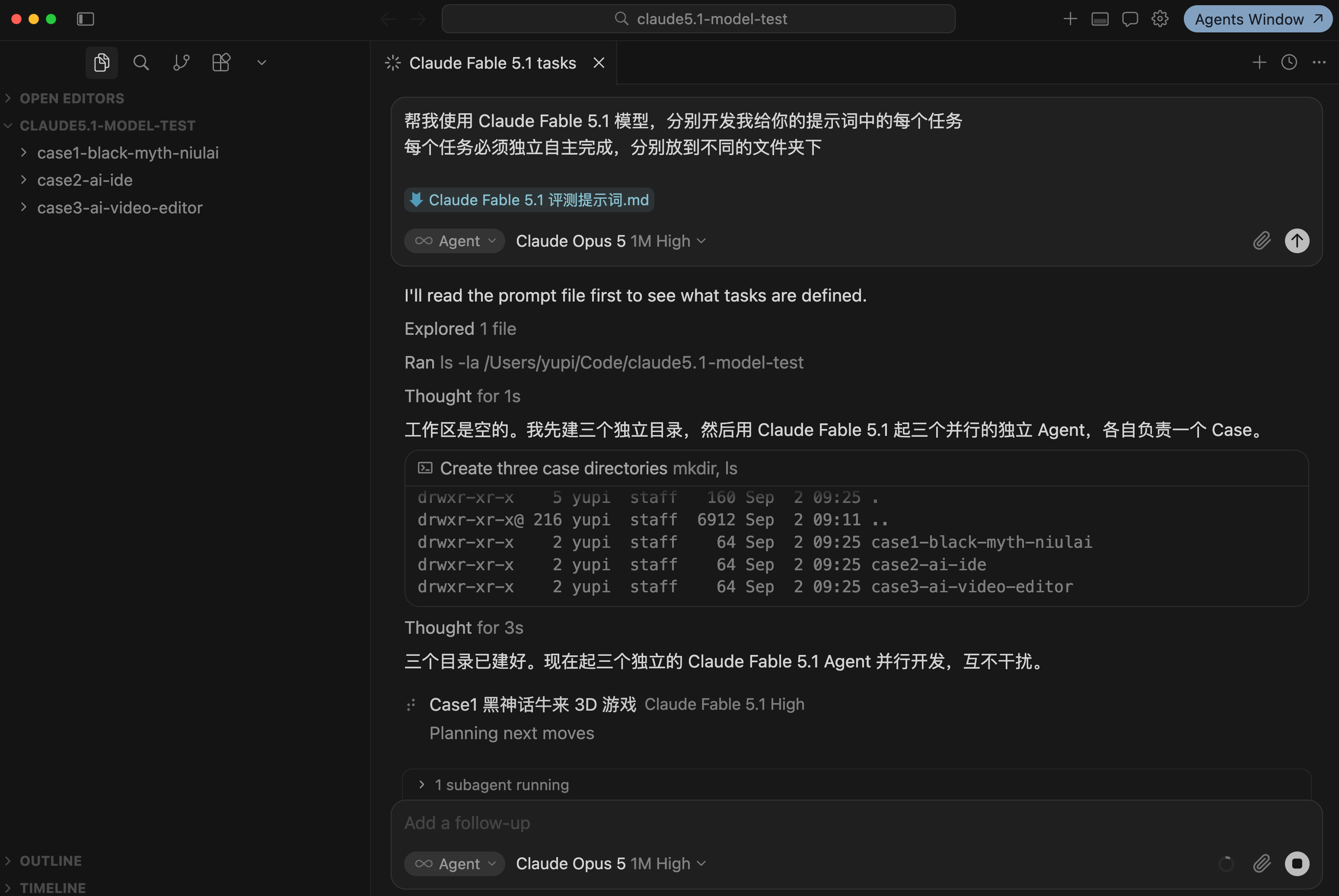Click the Agents Window button
1339x896 pixels.
pyautogui.click(x=1257, y=19)
